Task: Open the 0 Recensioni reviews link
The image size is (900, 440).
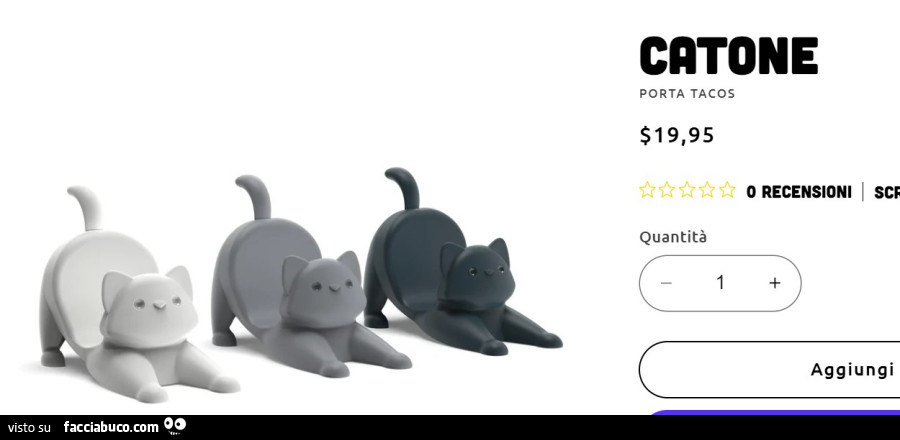Action: tap(798, 192)
